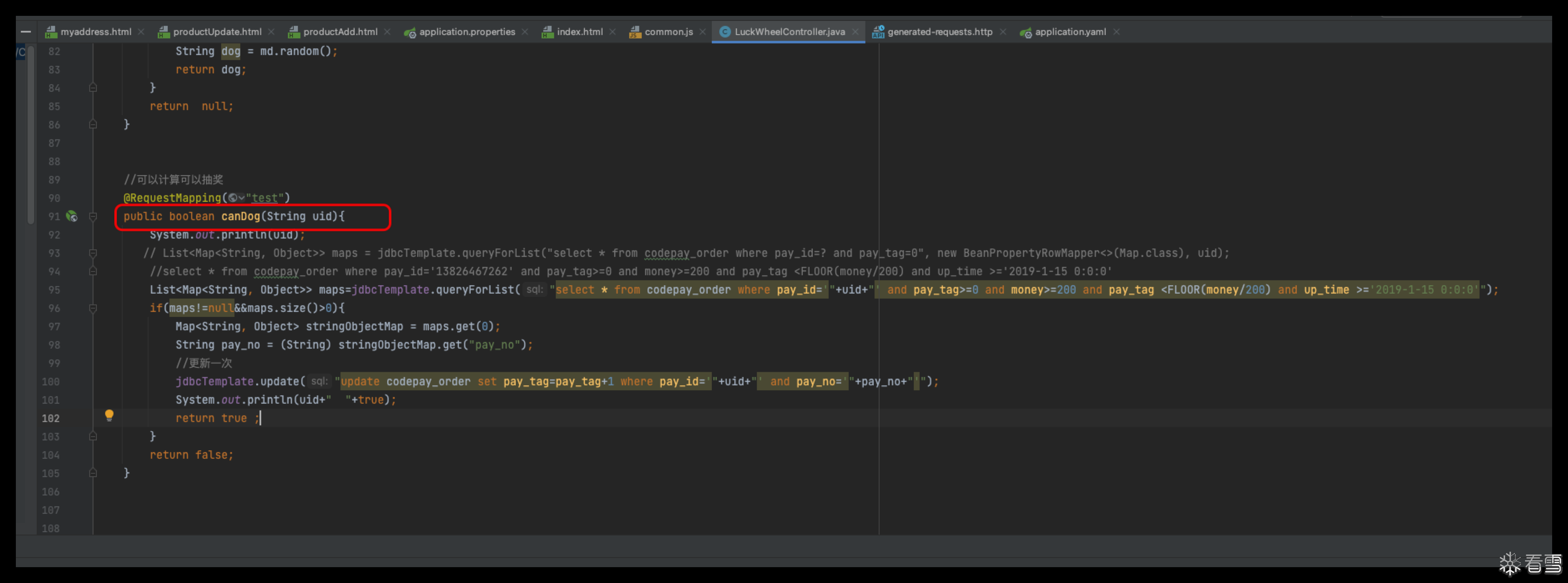Close the myaddress.html tab
Viewport: 1568px width, 583px height.
[x=141, y=32]
